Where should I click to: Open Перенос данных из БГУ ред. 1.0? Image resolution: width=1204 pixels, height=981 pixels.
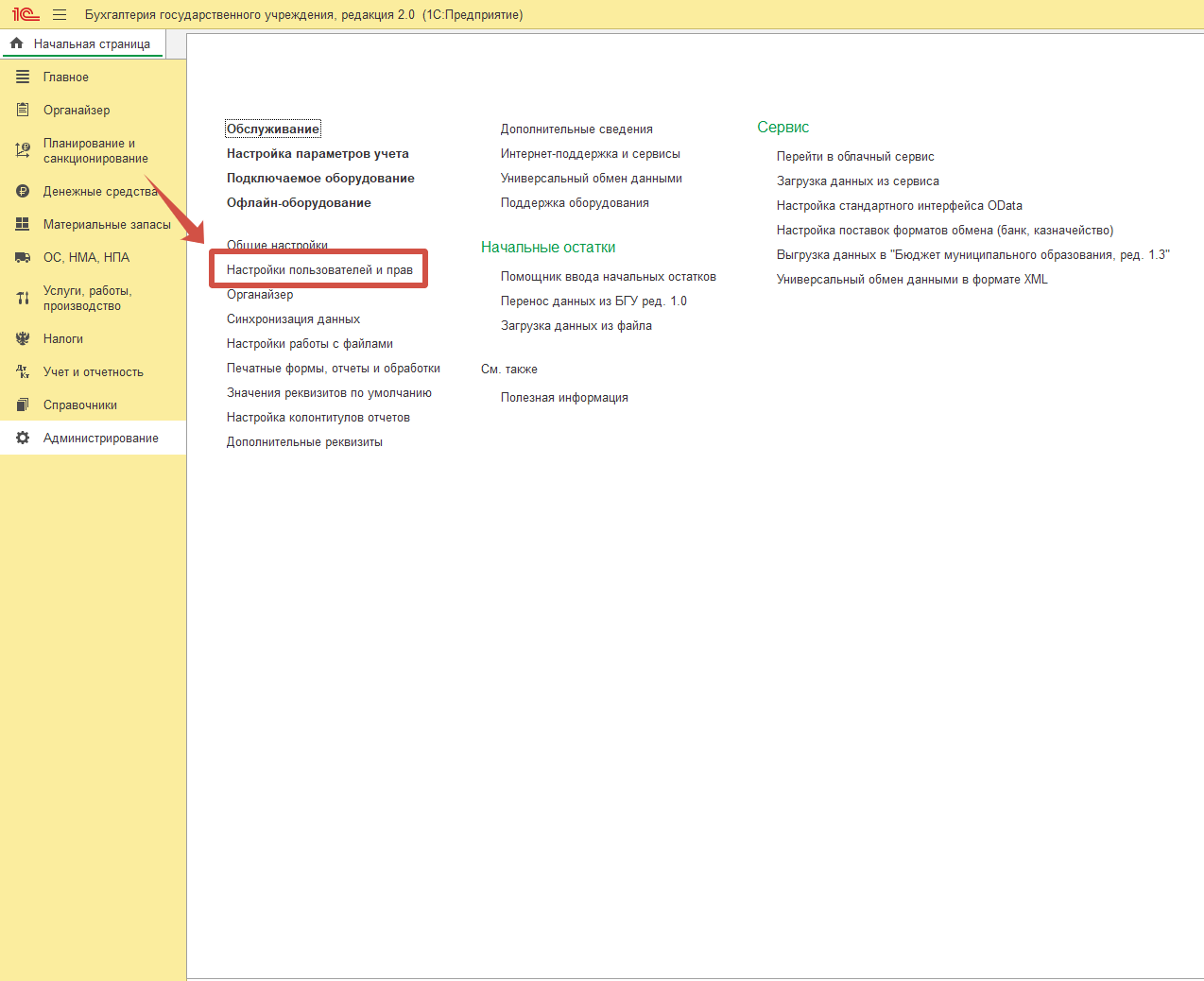click(593, 301)
